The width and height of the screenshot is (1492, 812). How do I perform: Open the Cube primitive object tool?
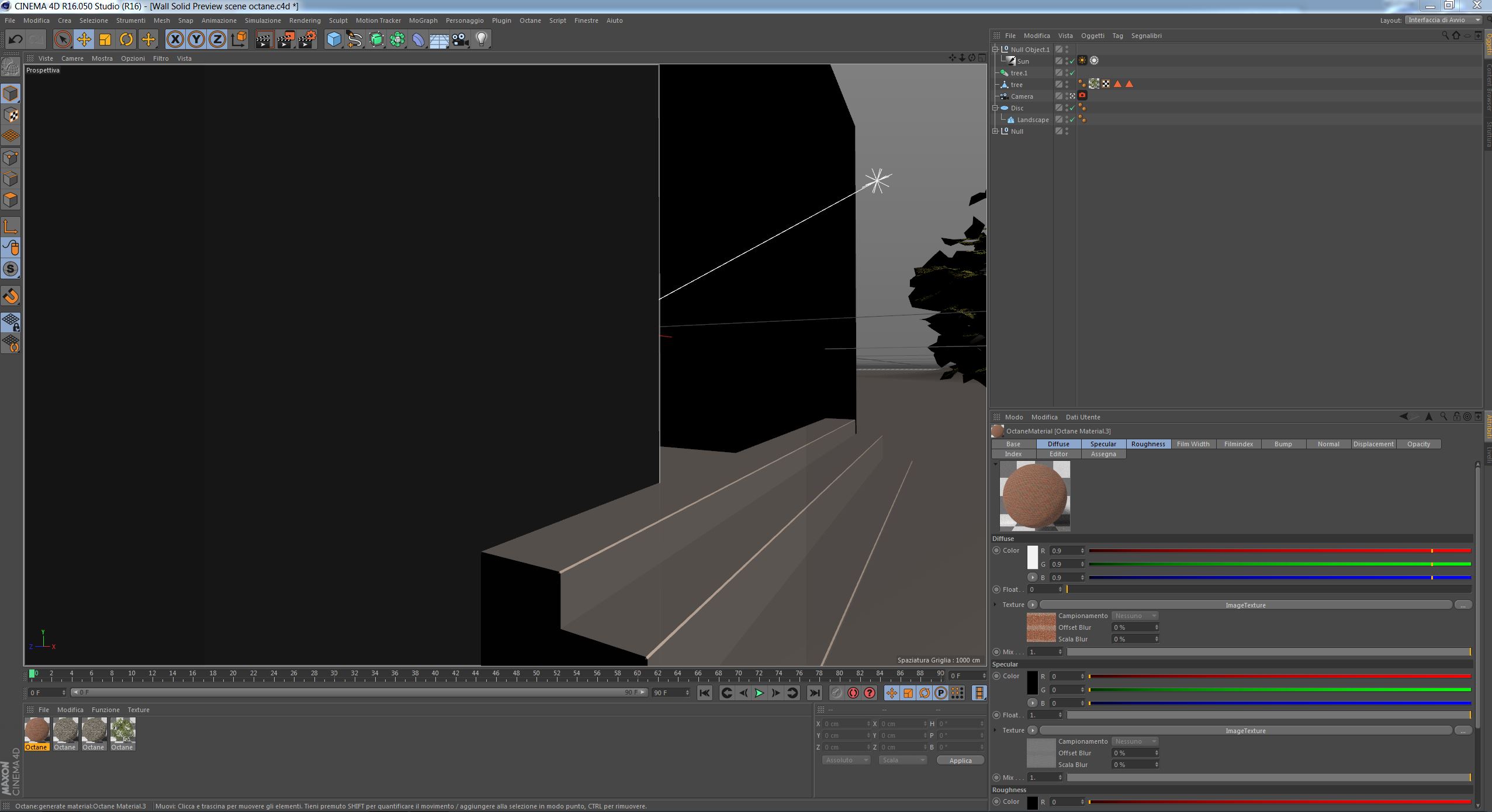pyautogui.click(x=334, y=39)
